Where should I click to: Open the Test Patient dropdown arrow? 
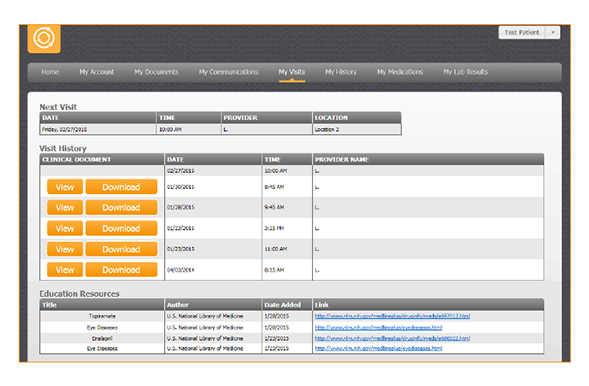(x=553, y=33)
